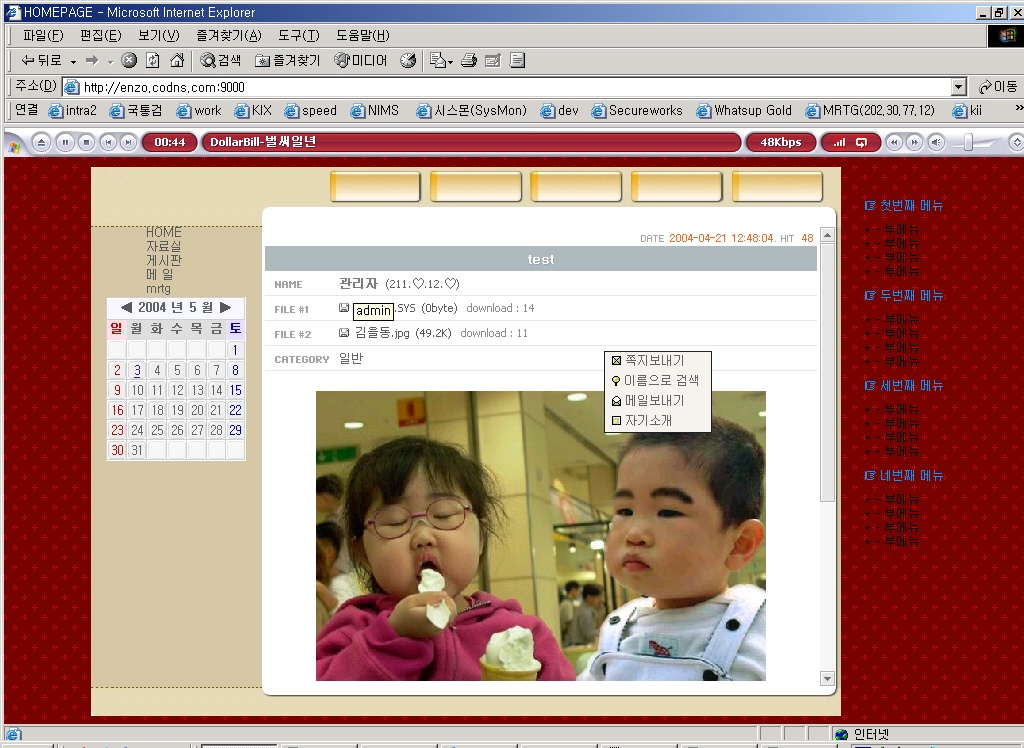The height and width of the screenshot is (748, 1024).
Task: Open the History toolbar icon
Action: [x=408, y=61]
